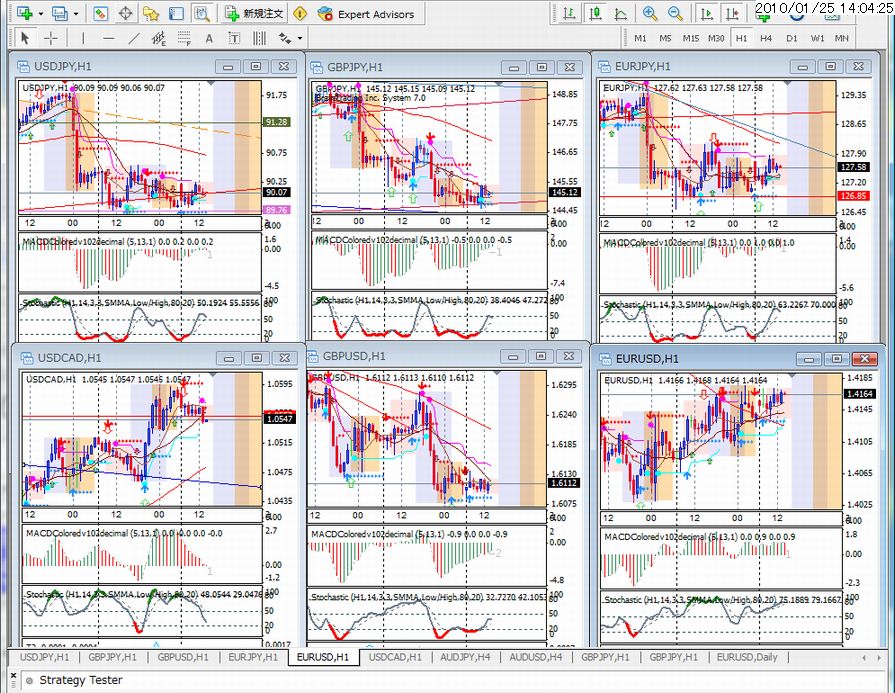Open EURUSD,H1 window system icon

click(605, 359)
